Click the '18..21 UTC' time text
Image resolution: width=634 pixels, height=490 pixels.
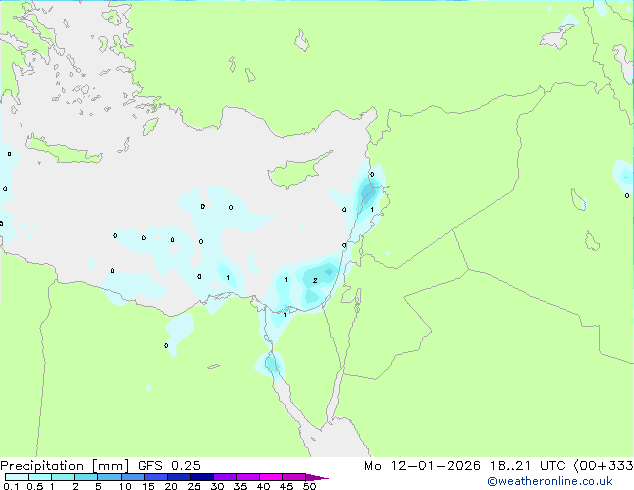[527, 466]
